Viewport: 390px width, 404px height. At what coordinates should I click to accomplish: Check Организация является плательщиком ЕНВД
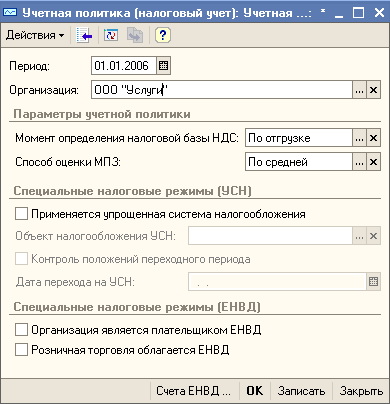[x=21, y=330]
